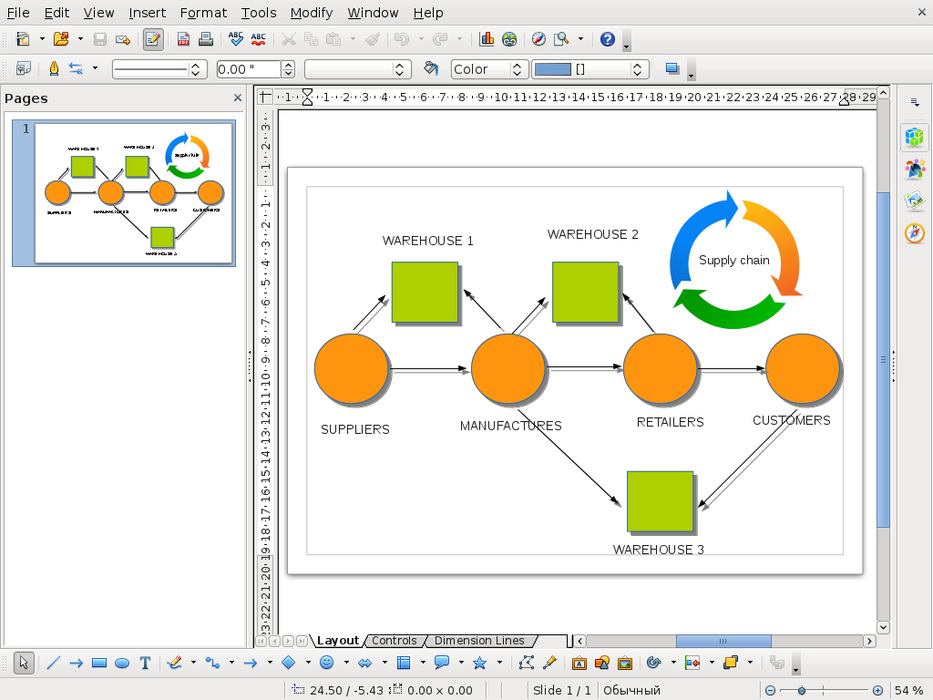Image resolution: width=933 pixels, height=700 pixels.
Task: Open the Navigator in the sidebar
Action: 914,233
